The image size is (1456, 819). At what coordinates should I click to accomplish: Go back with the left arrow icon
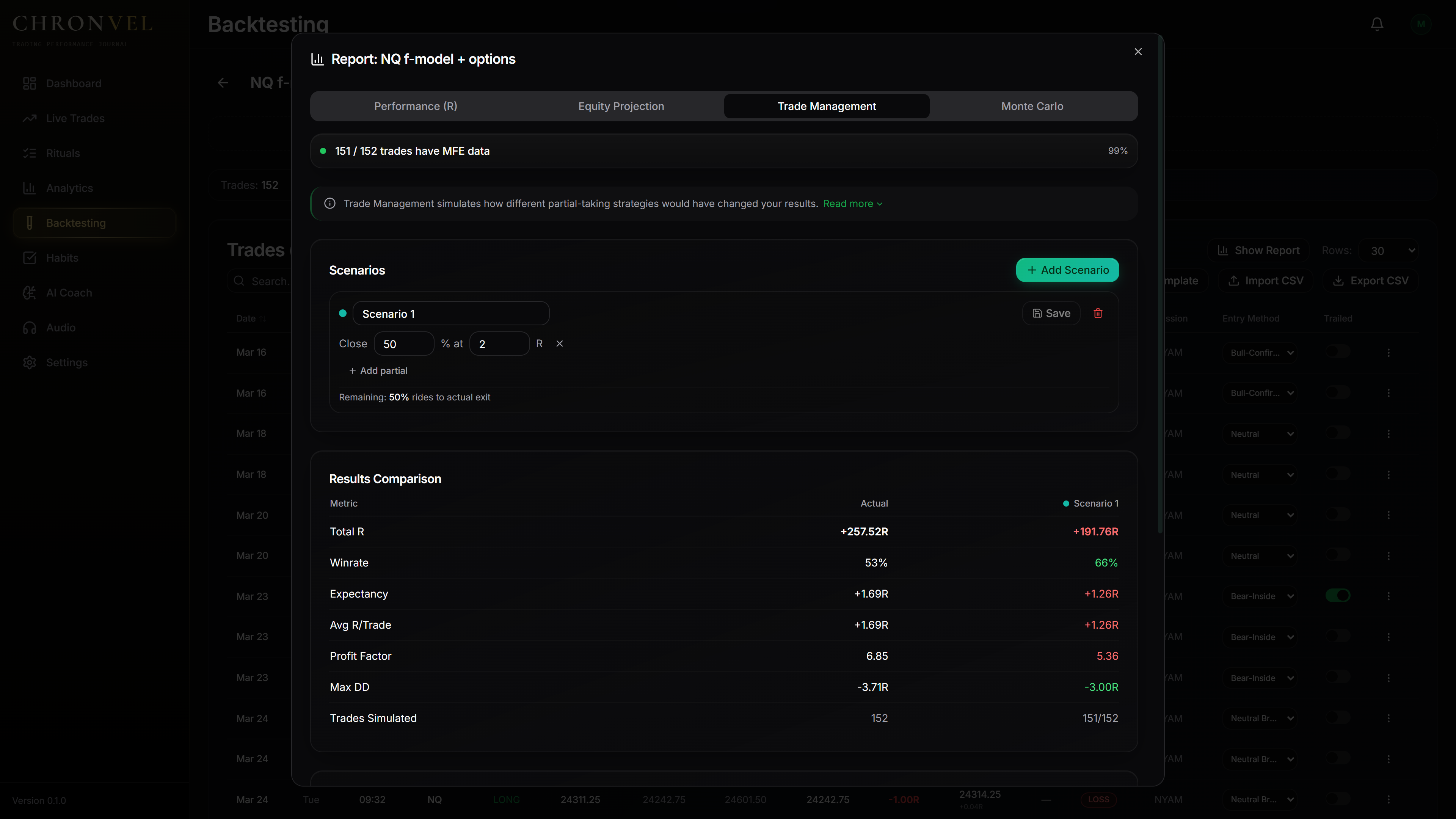coord(223,83)
